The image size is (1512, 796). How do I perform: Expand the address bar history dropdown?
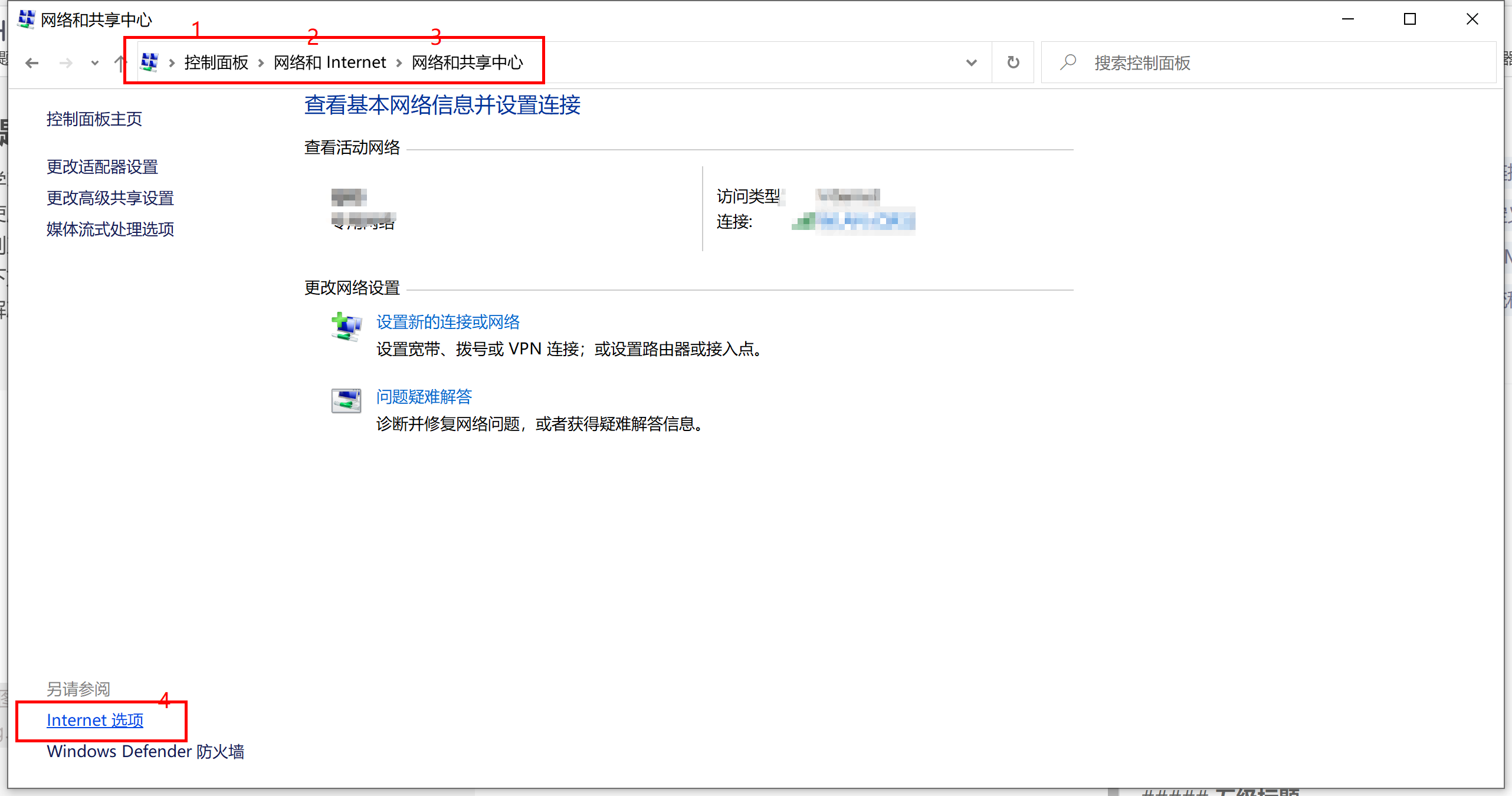[x=971, y=63]
